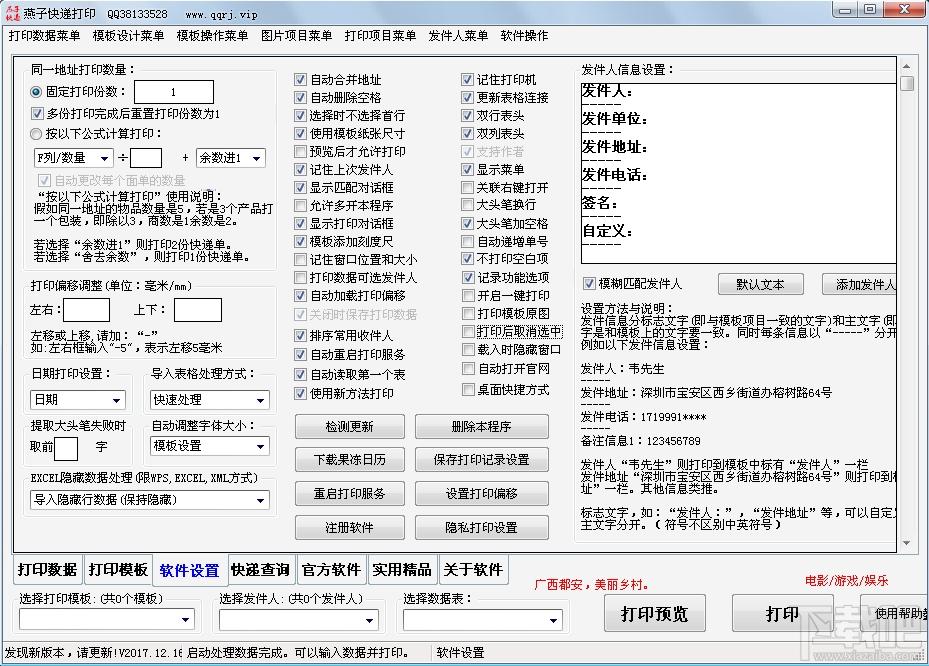This screenshot has height=666, width=929.
Task: Click the 删除本程序 button
Action: pos(482,426)
